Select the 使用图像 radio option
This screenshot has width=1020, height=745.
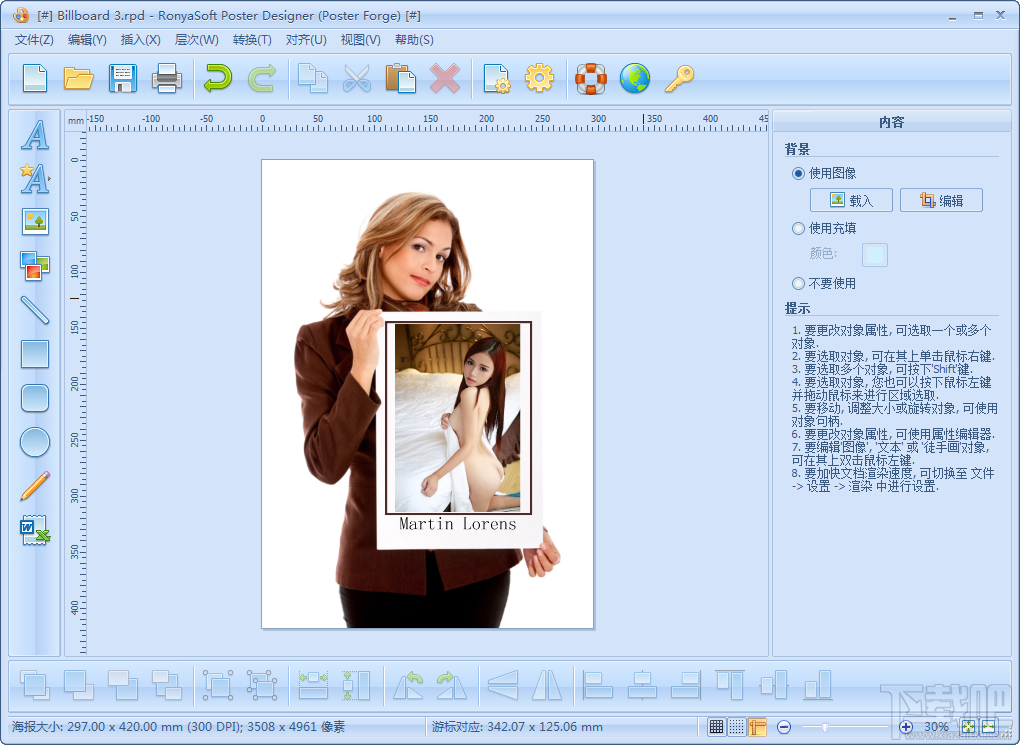tap(798, 173)
